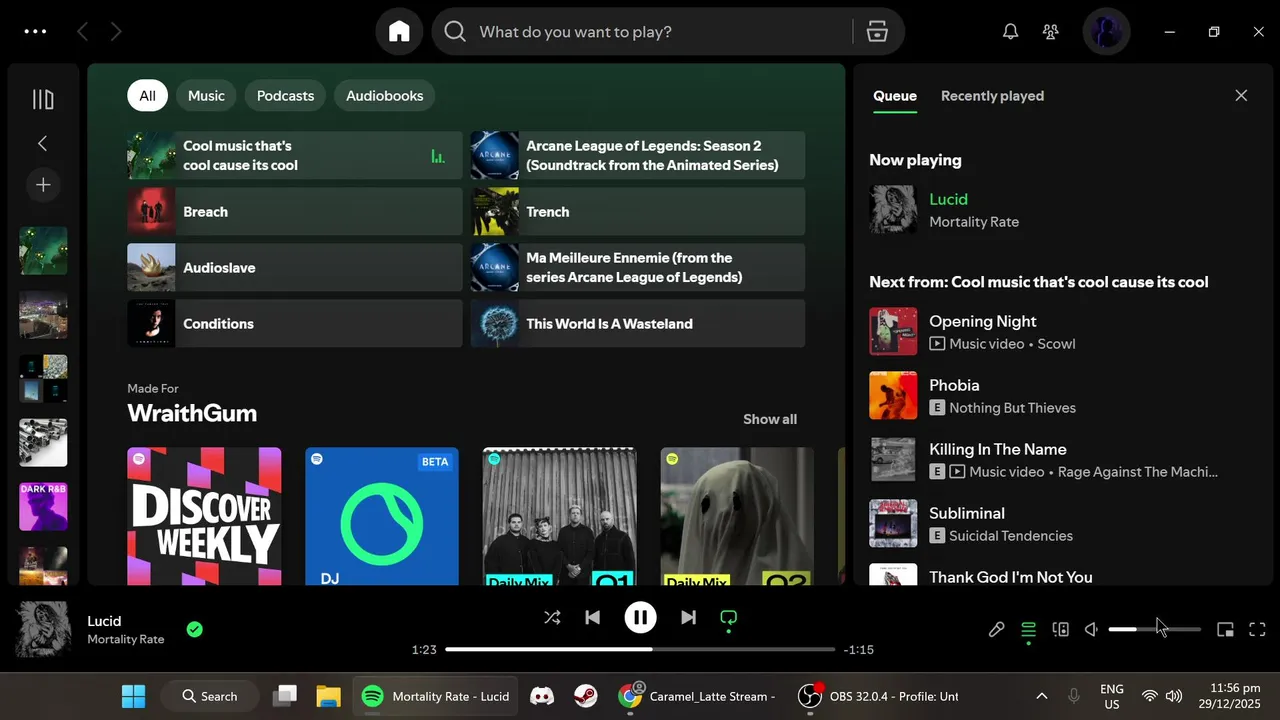The width and height of the screenshot is (1280, 720).
Task: Open the miniplayer icon
Action: coord(1225,629)
